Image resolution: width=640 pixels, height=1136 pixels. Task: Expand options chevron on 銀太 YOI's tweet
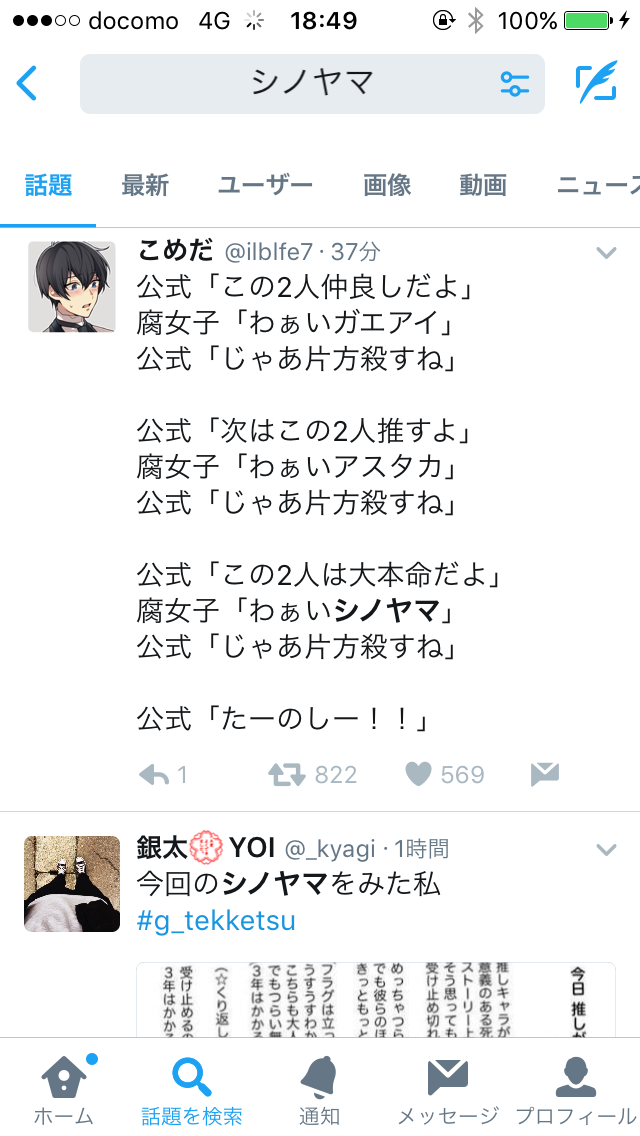[x=606, y=849]
